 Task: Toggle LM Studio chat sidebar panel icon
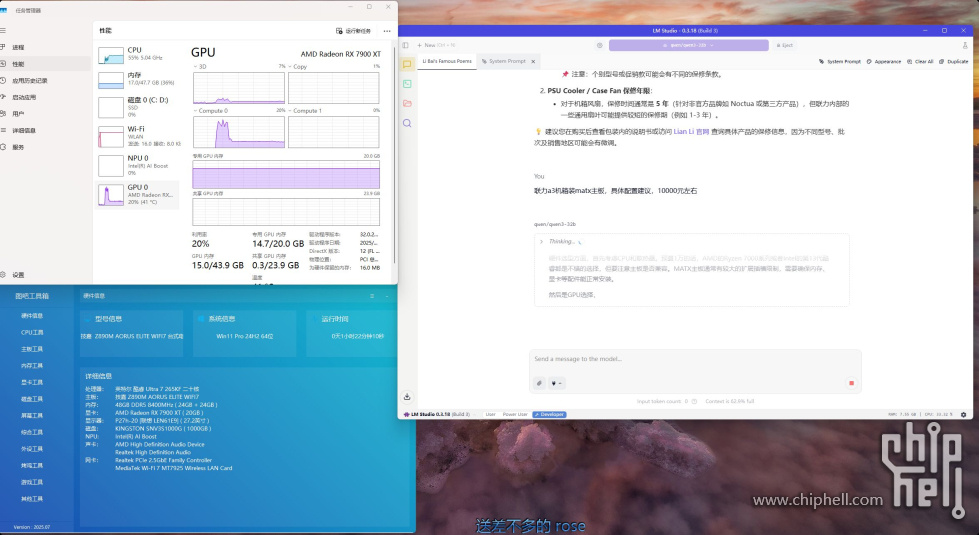405,45
